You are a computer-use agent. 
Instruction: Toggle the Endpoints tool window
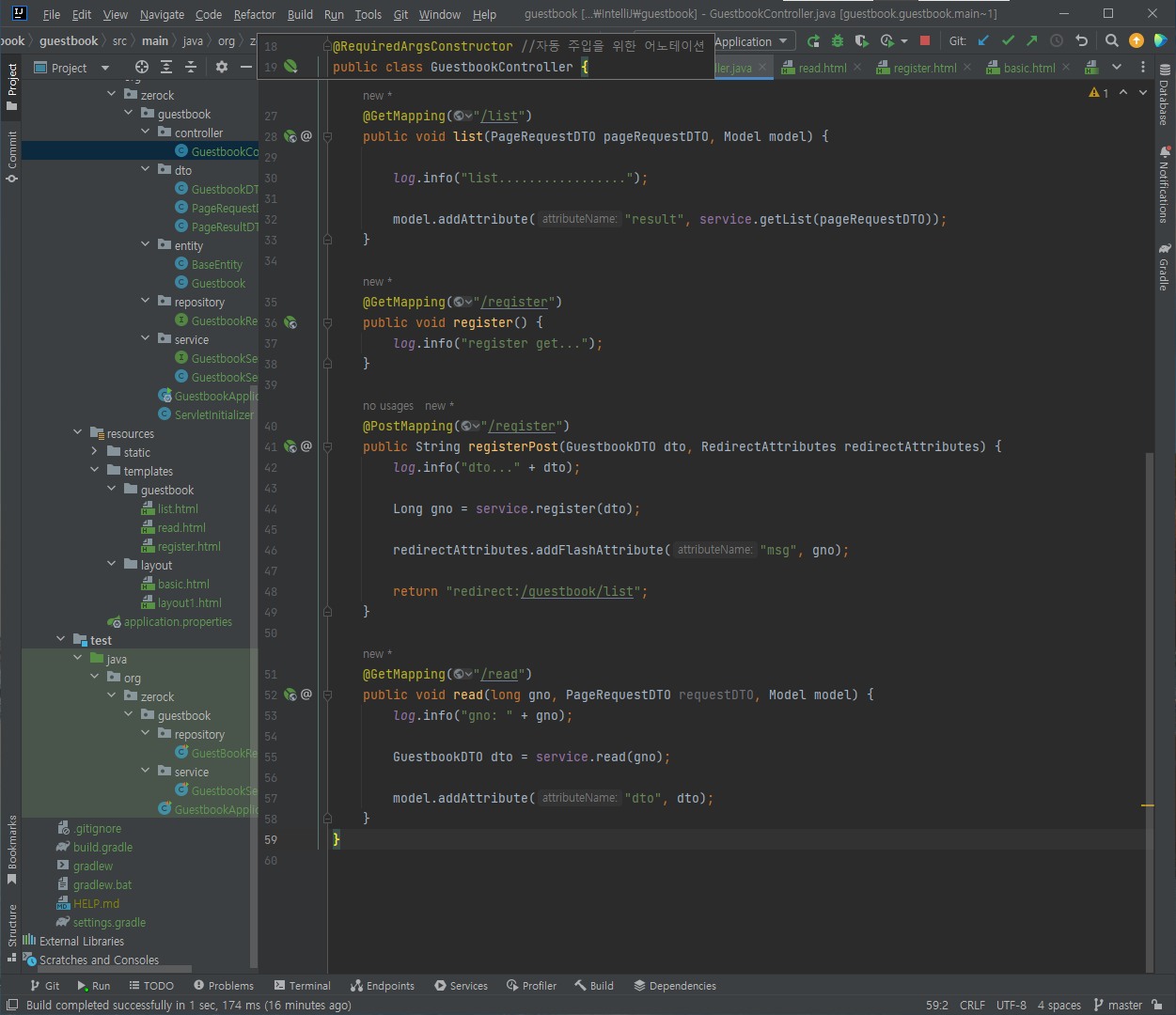point(383,986)
